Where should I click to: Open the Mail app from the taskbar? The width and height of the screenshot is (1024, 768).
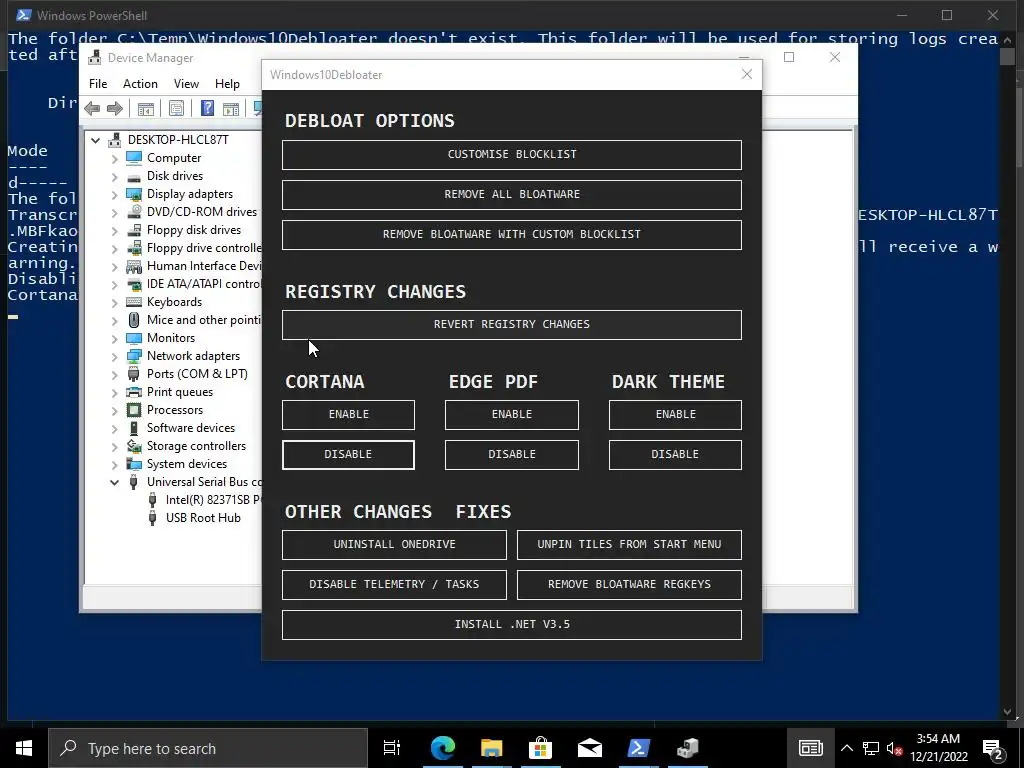590,748
